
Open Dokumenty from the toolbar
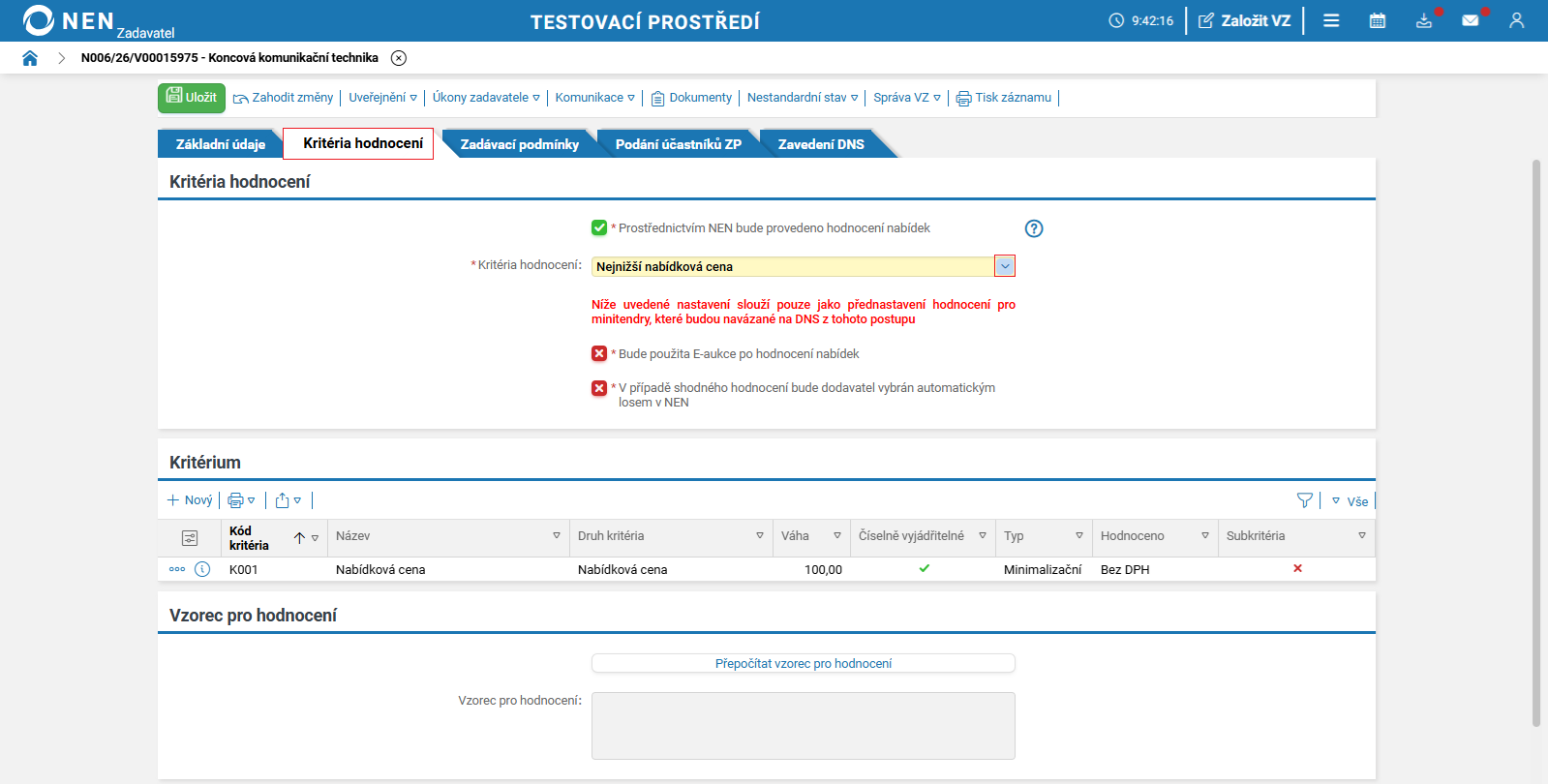click(x=691, y=98)
